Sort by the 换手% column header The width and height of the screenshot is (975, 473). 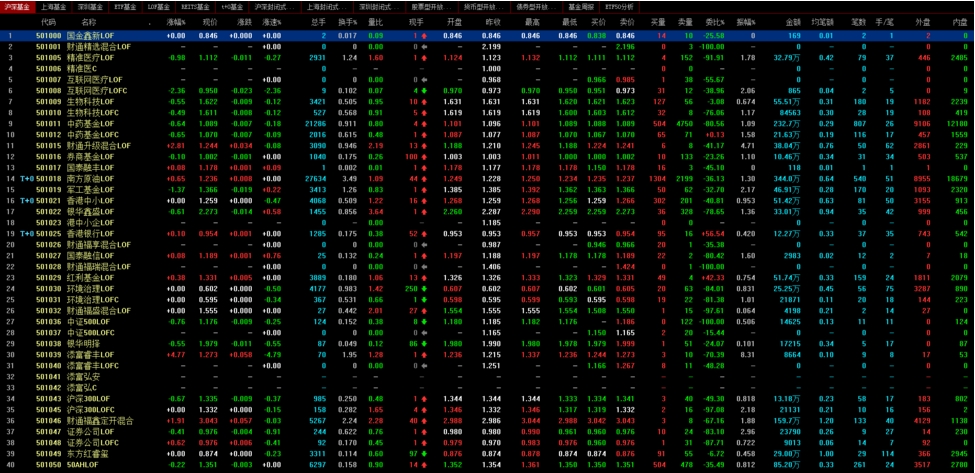346,23
